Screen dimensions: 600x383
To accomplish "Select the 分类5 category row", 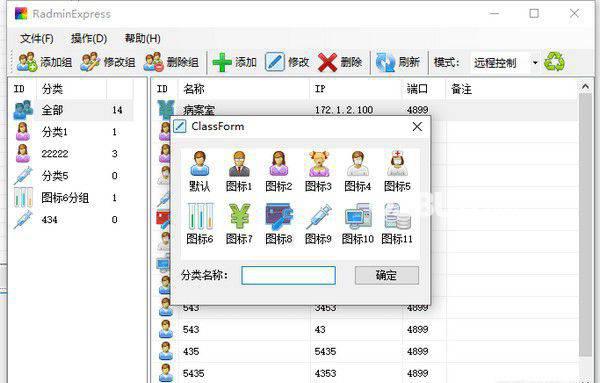I will click(x=72, y=176).
